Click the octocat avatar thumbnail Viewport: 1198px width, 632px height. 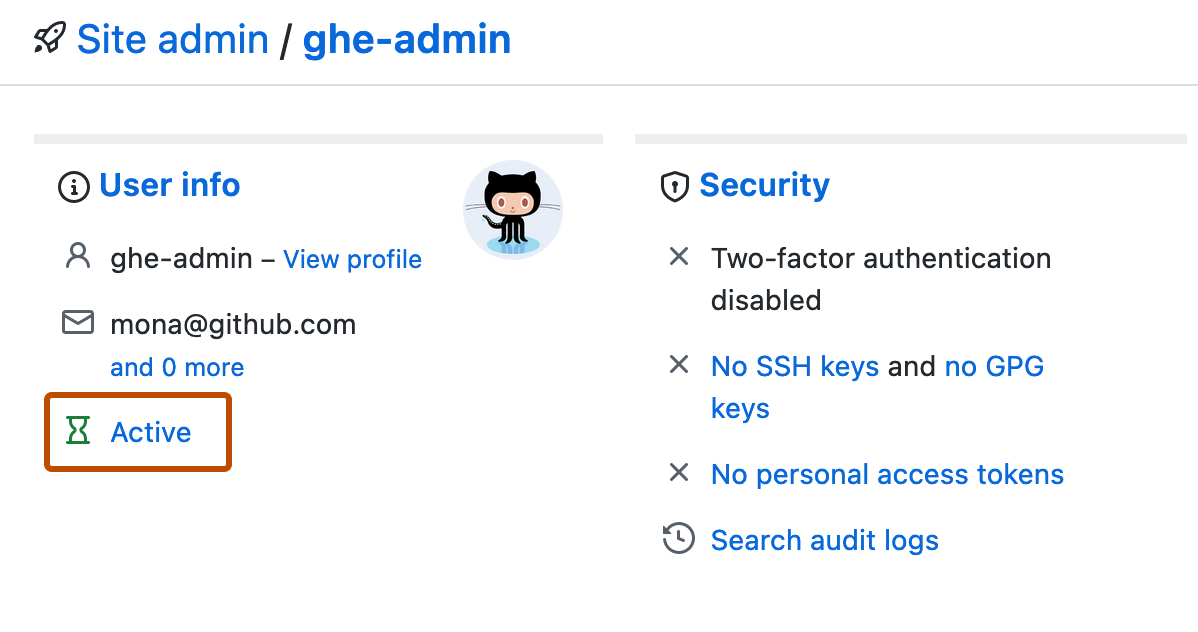[512, 210]
